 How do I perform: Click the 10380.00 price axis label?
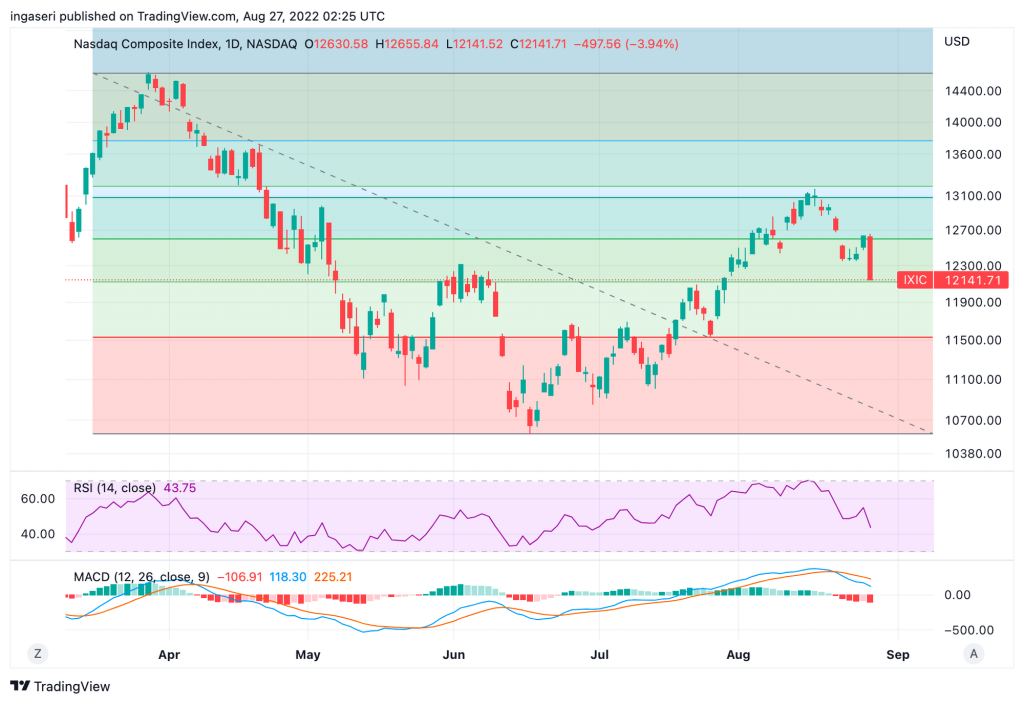point(973,453)
